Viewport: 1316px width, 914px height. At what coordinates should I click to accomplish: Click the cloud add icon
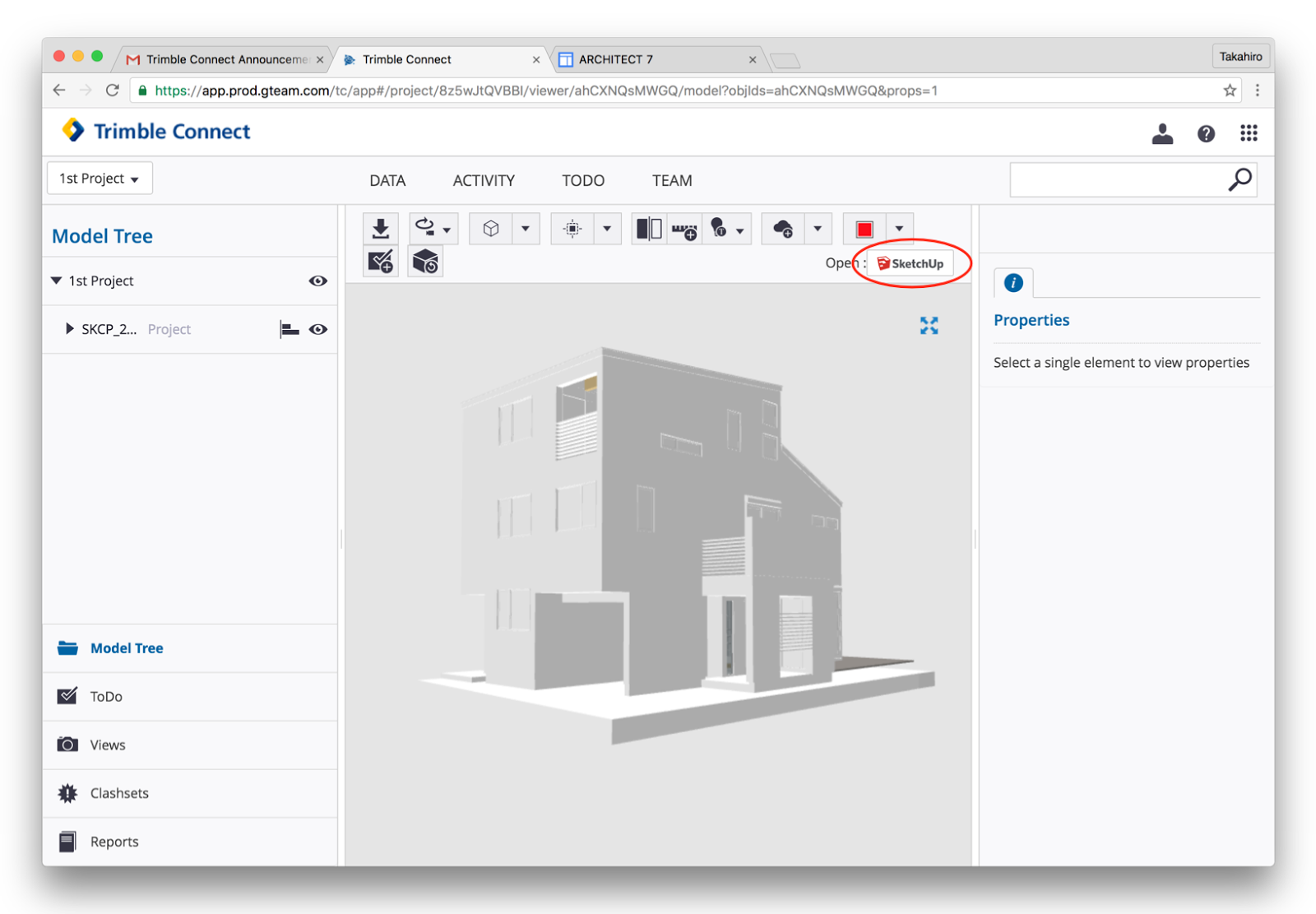point(783,229)
